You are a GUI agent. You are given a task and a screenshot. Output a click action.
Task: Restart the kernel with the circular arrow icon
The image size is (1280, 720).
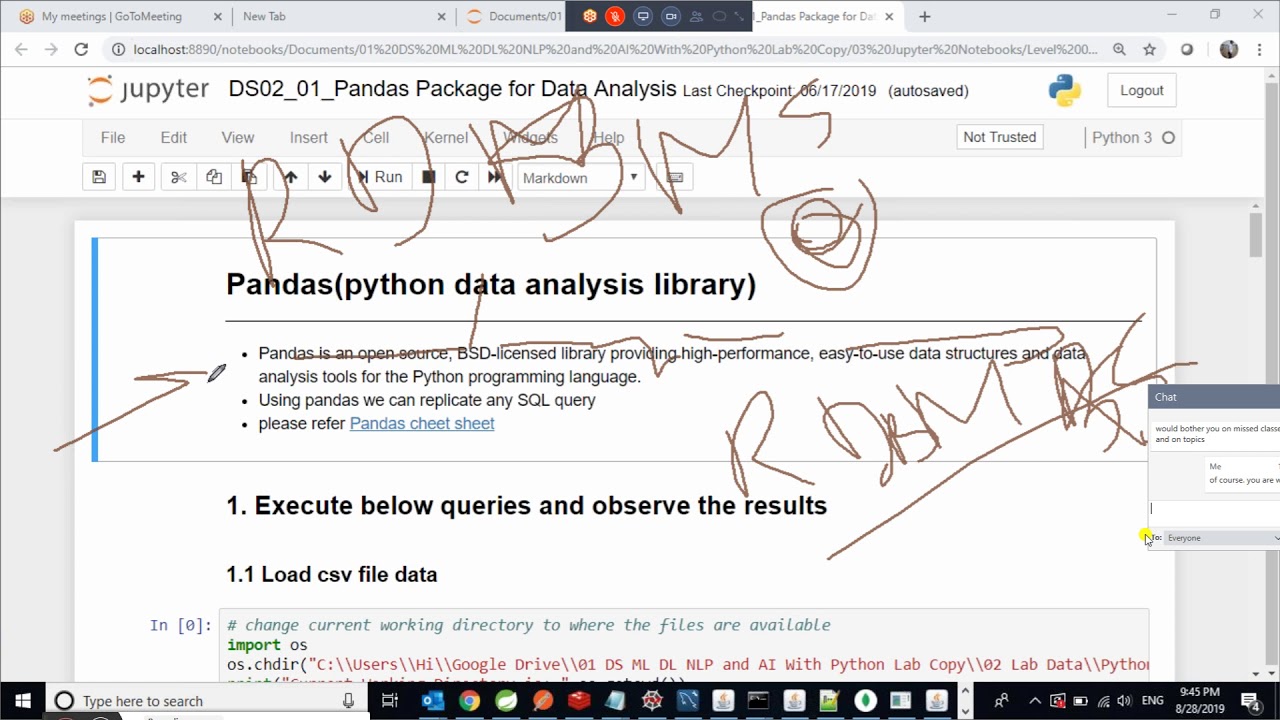point(461,177)
